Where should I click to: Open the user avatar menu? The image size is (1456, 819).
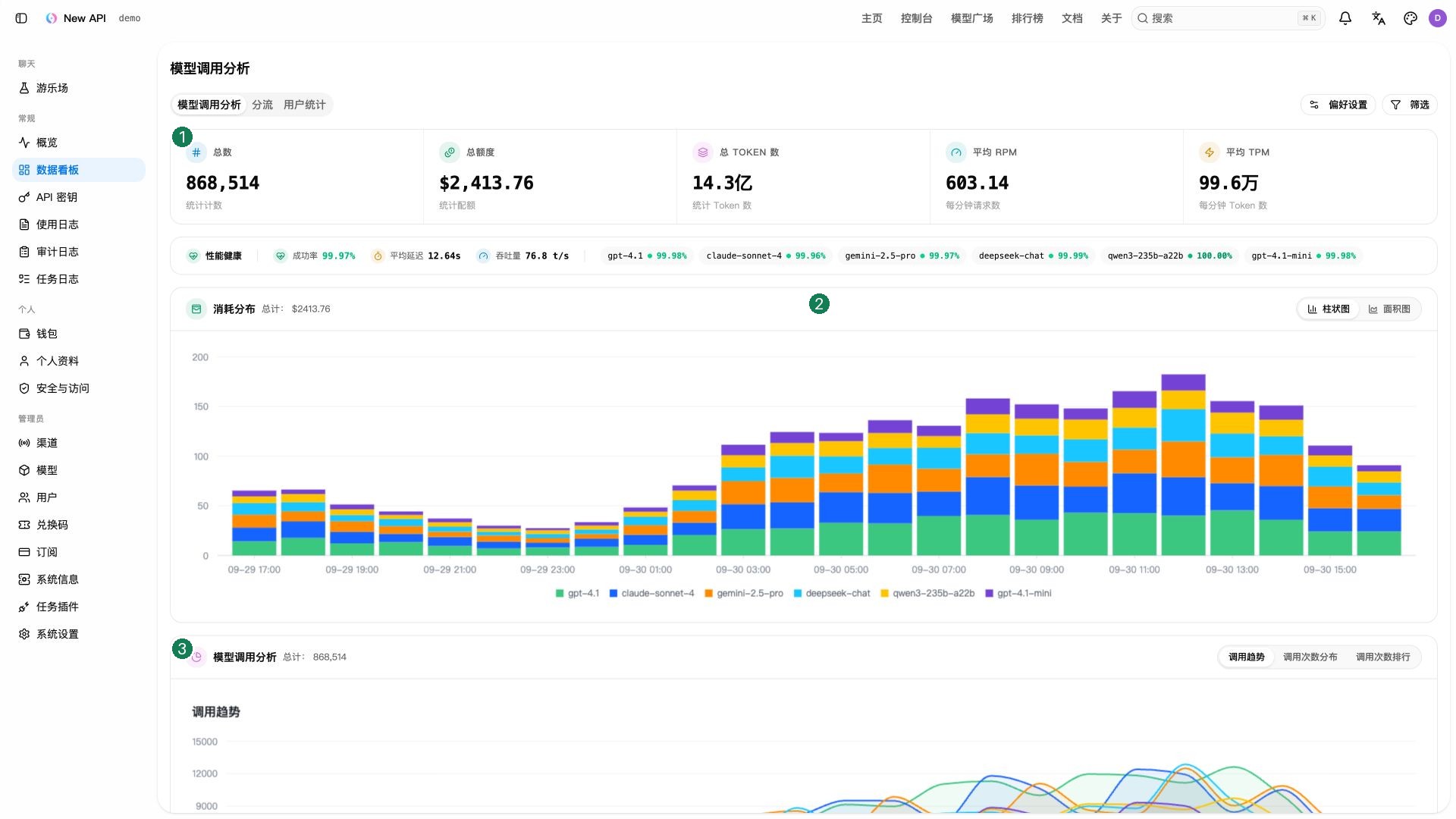pos(1438,18)
